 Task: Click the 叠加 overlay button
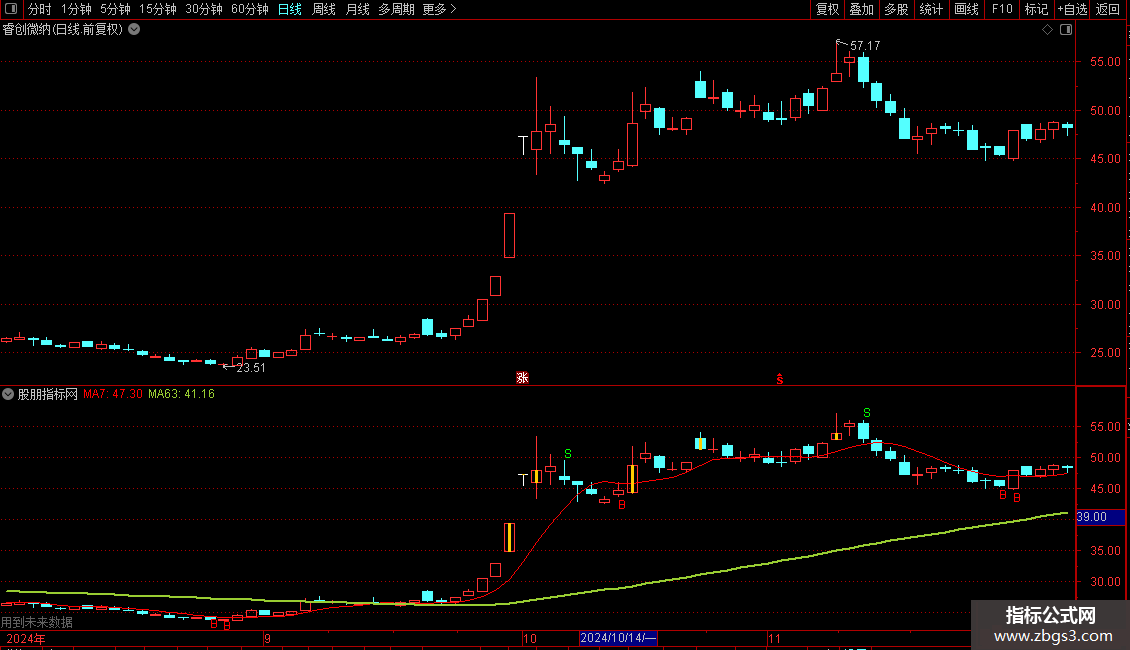click(861, 9)
